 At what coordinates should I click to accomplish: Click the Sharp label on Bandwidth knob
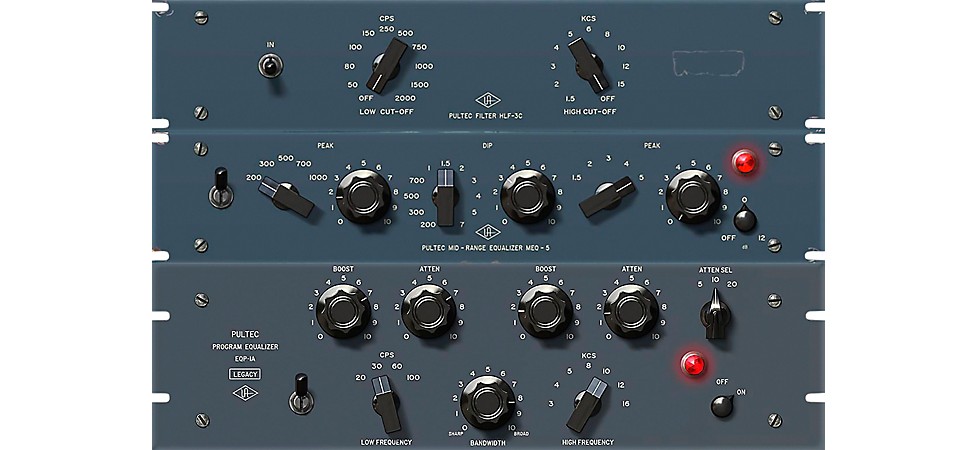(x=454, y=433)
